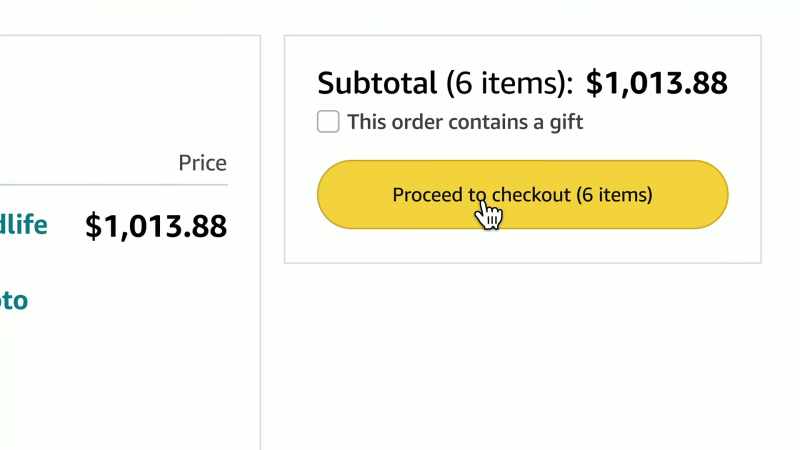The height and width of the screenshot is (450, 800).
Task: Click the blank area beneath the subtotal box
Action: (x=522, y=357)
